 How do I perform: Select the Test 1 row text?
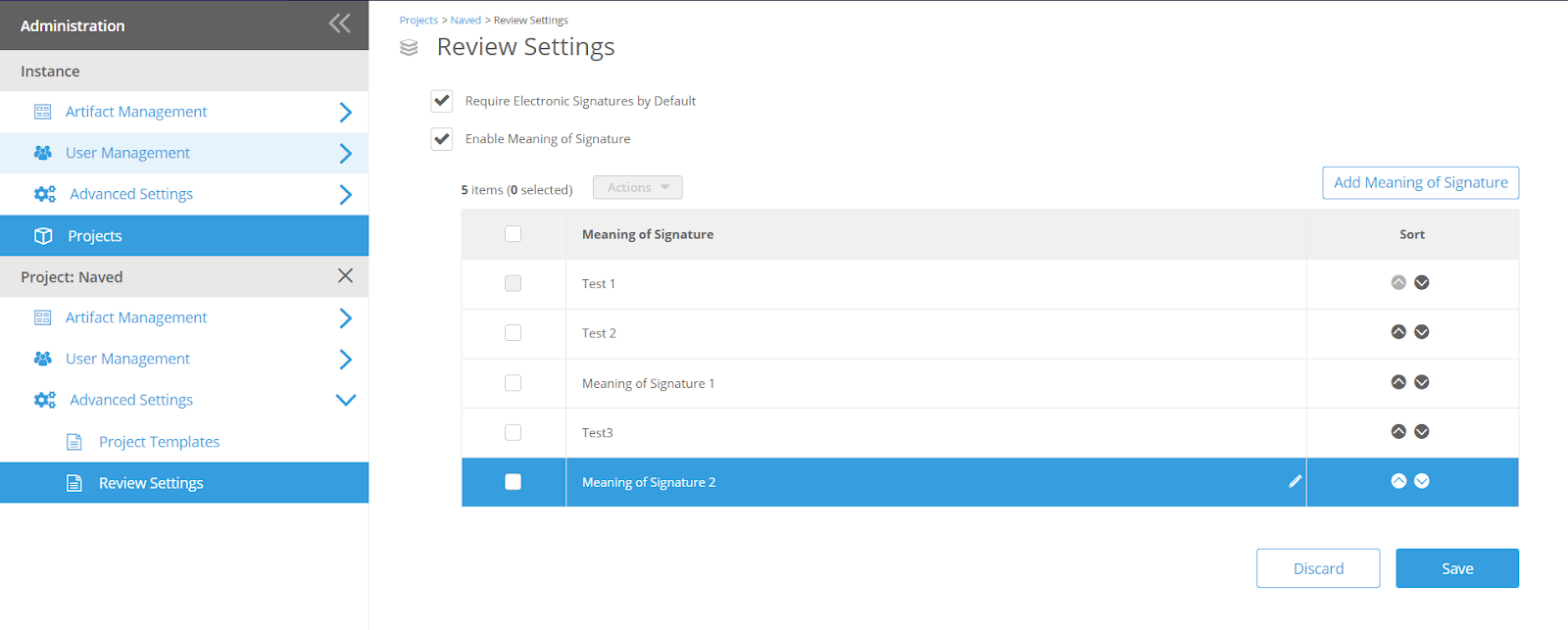[599, 284]
